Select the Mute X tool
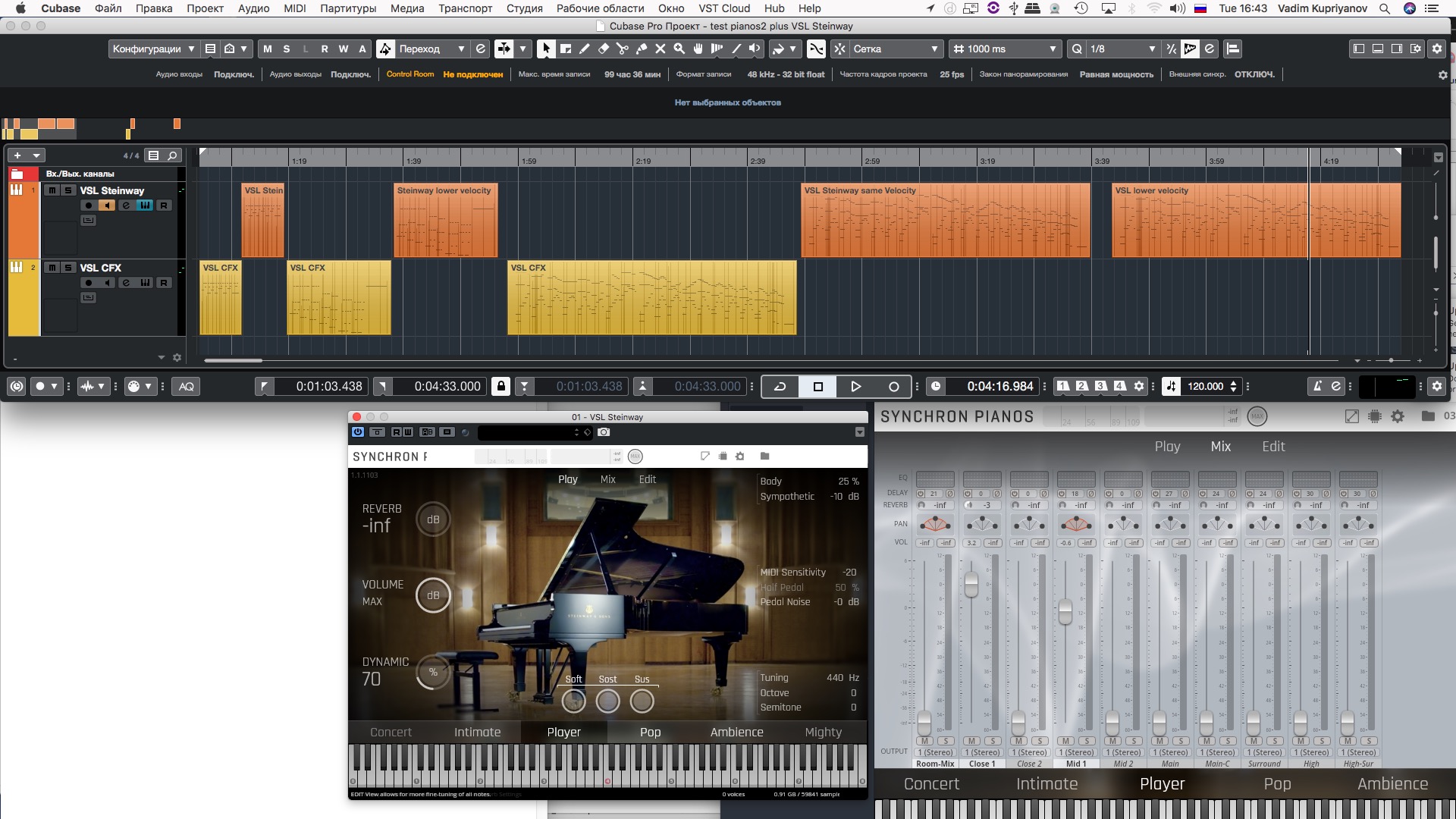The image size is (1456, 819). tap(661, 49)
